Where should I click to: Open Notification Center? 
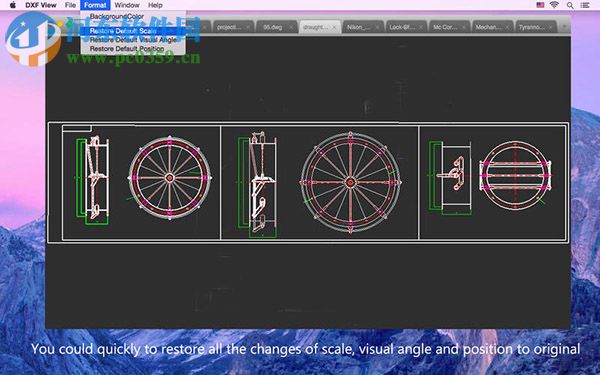[x=585, y=5]
